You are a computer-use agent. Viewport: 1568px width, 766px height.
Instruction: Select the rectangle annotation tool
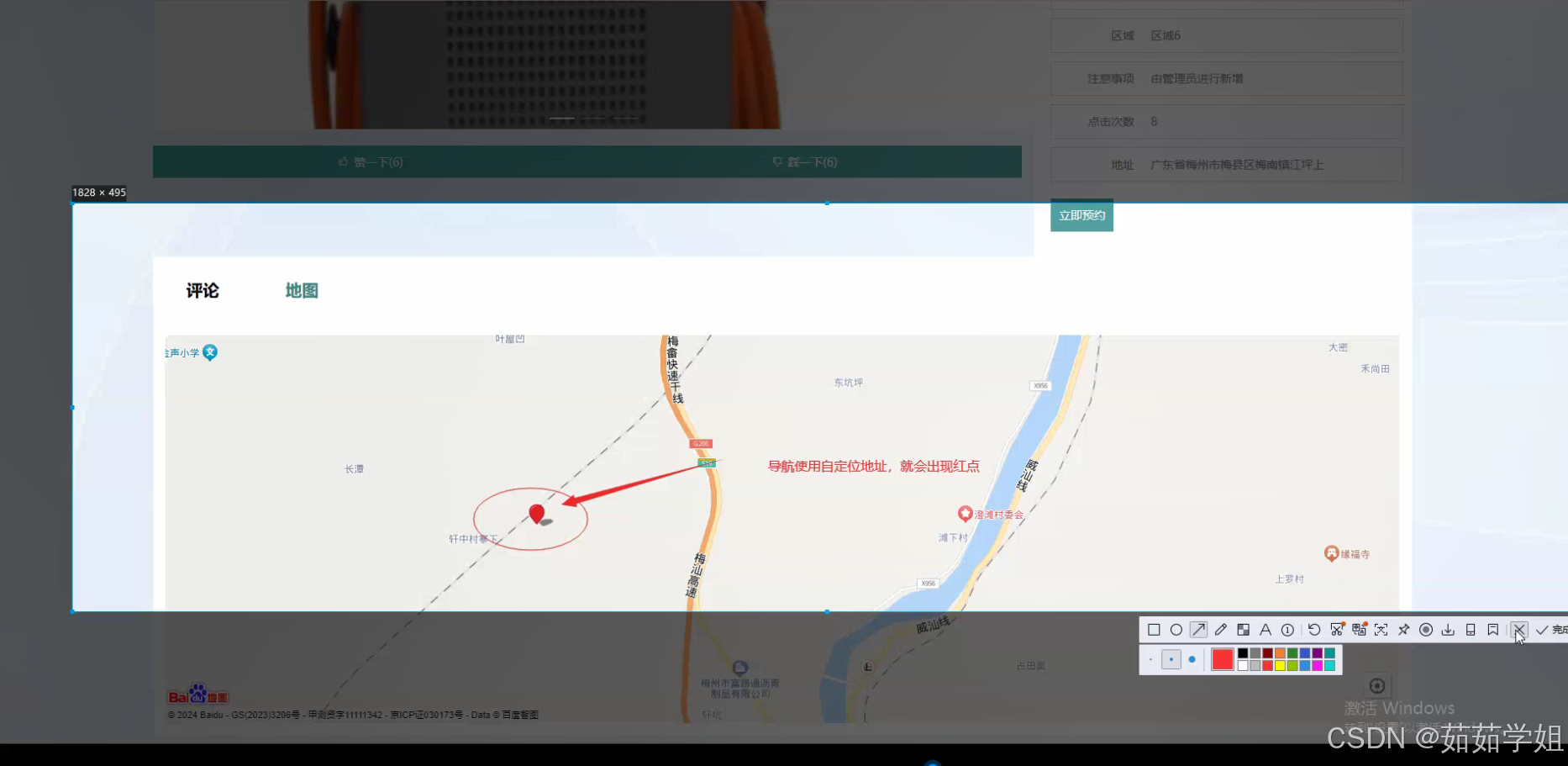click(x=1154, y=630)
